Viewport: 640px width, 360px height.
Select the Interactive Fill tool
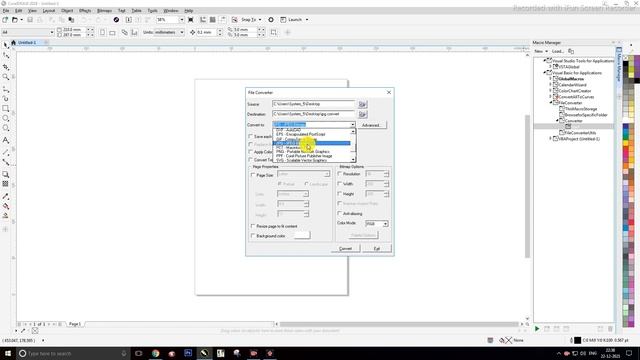(6, 206)
